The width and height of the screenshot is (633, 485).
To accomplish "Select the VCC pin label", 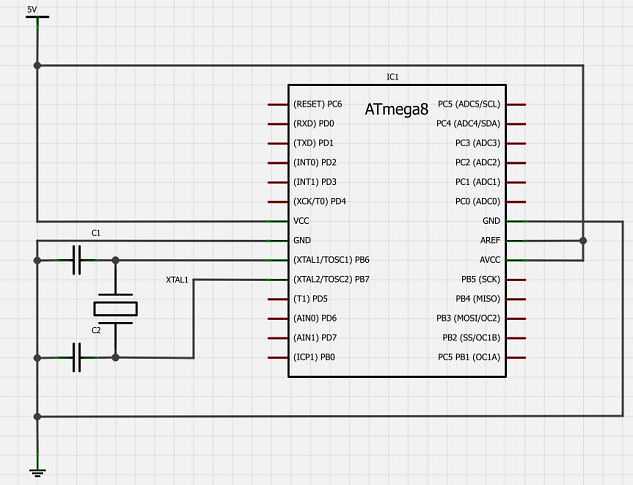I will tap(301, 221).
